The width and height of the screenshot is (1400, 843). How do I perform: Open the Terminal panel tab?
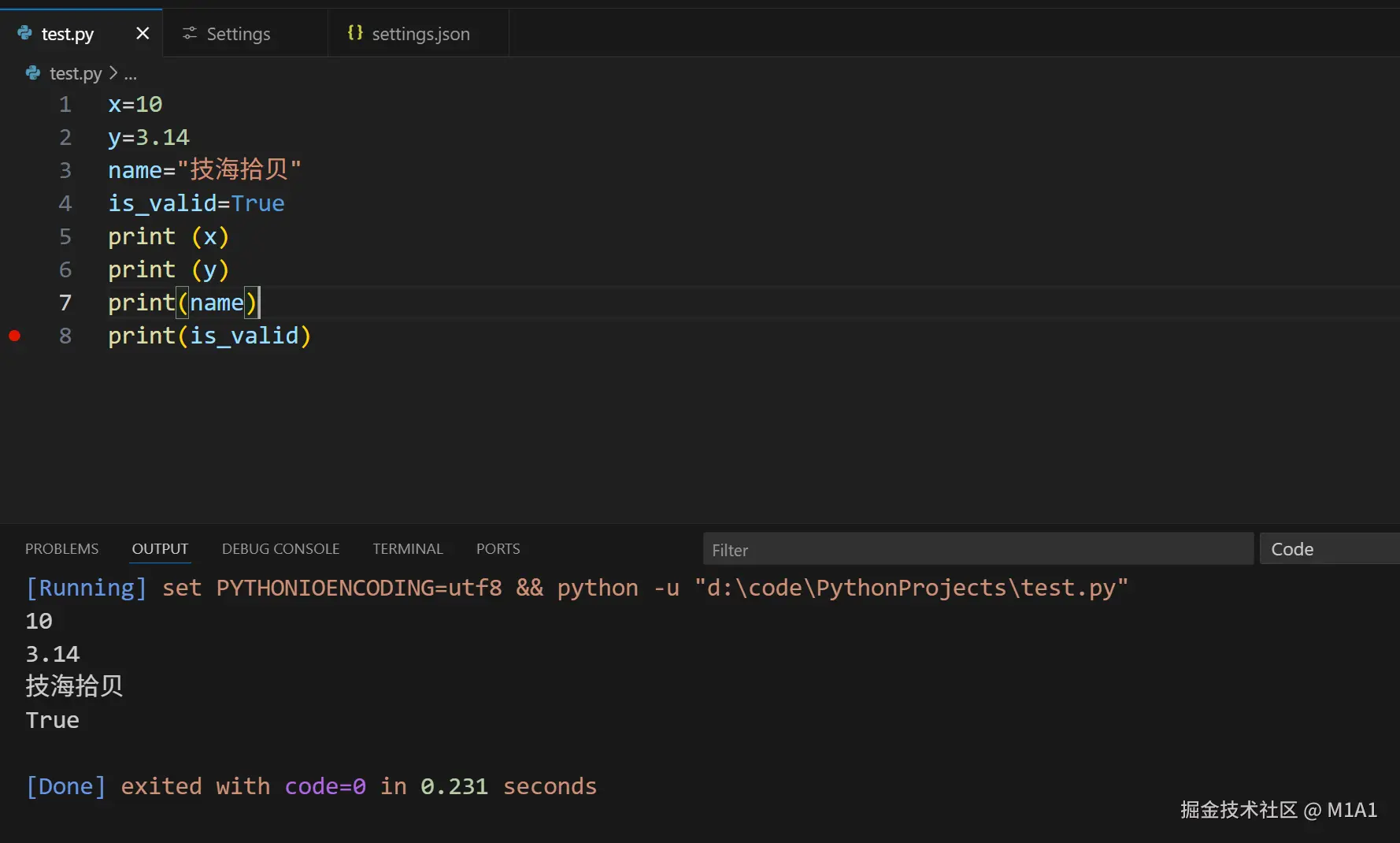[408, 549]
